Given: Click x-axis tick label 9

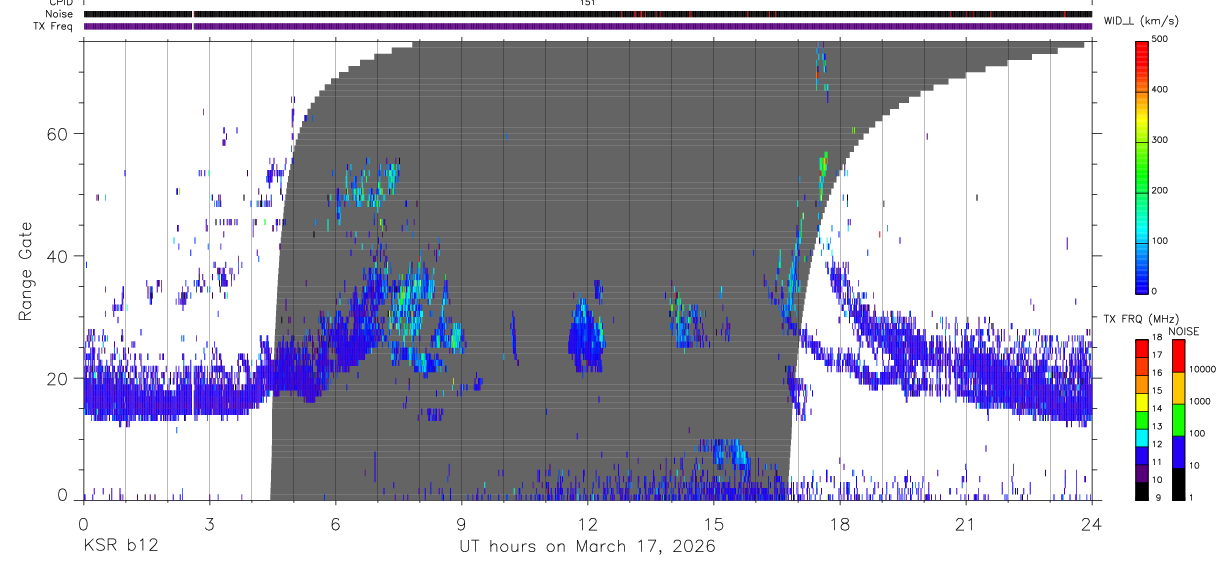Looking at the screenshot, I should [x=461, y=523].
